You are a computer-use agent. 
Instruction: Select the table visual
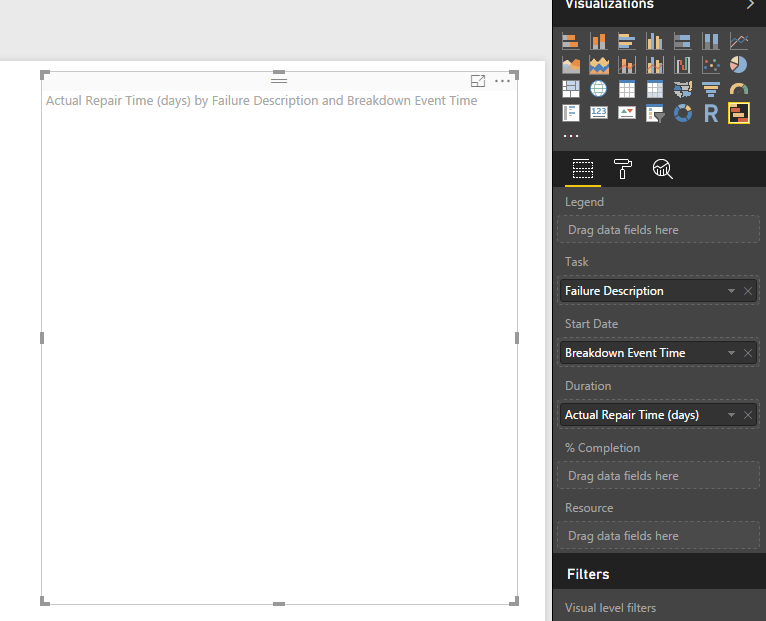coord(627,89)
